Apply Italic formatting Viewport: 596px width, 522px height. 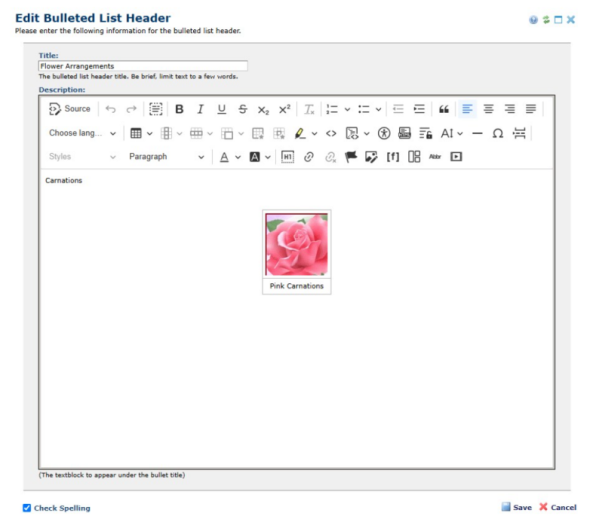pos(200,109)
